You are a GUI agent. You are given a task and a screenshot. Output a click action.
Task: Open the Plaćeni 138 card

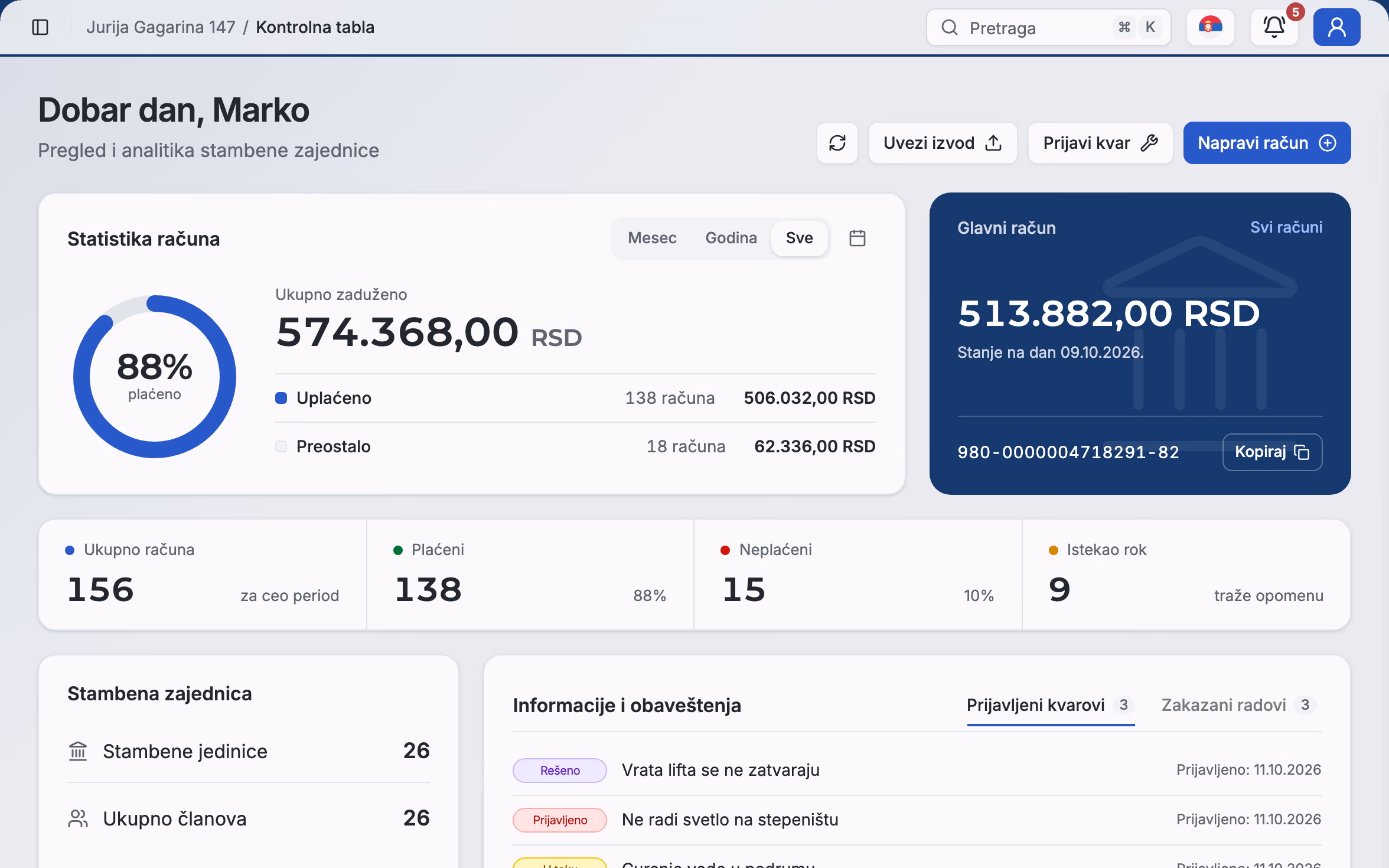[x=530, y=575]
